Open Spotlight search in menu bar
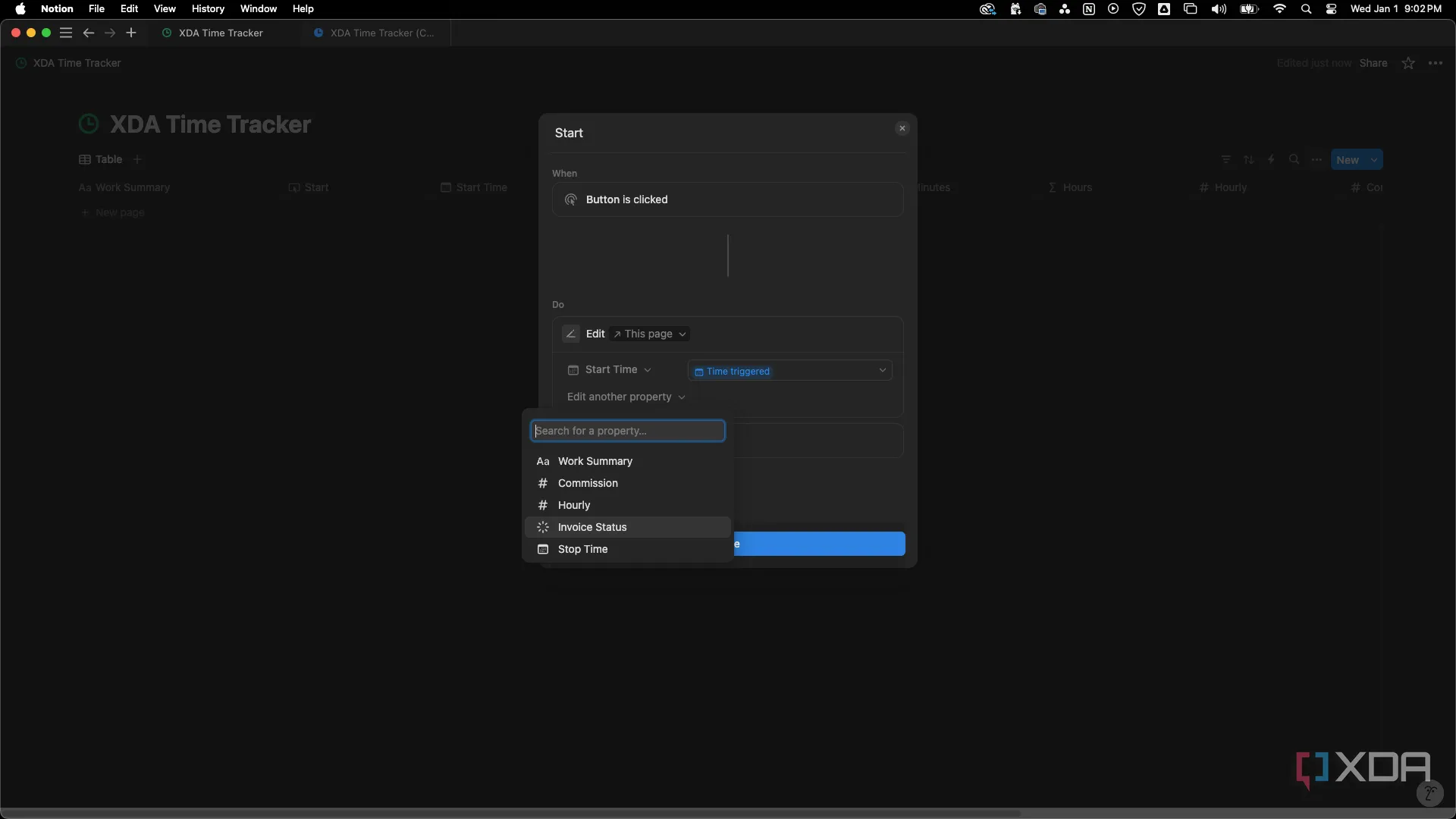This screenshot has width=1456, height=819. tap(1306, 9)
